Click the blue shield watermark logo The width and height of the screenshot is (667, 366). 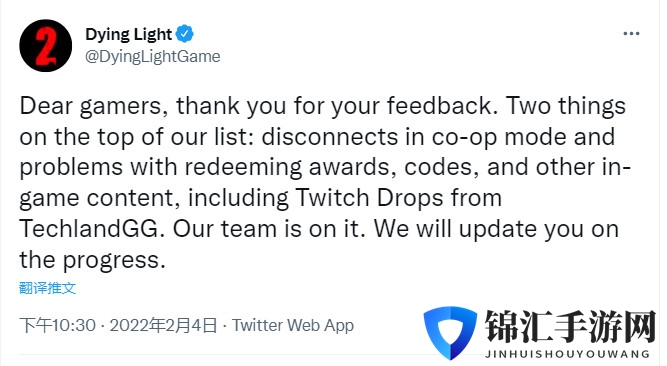point(450,332)
